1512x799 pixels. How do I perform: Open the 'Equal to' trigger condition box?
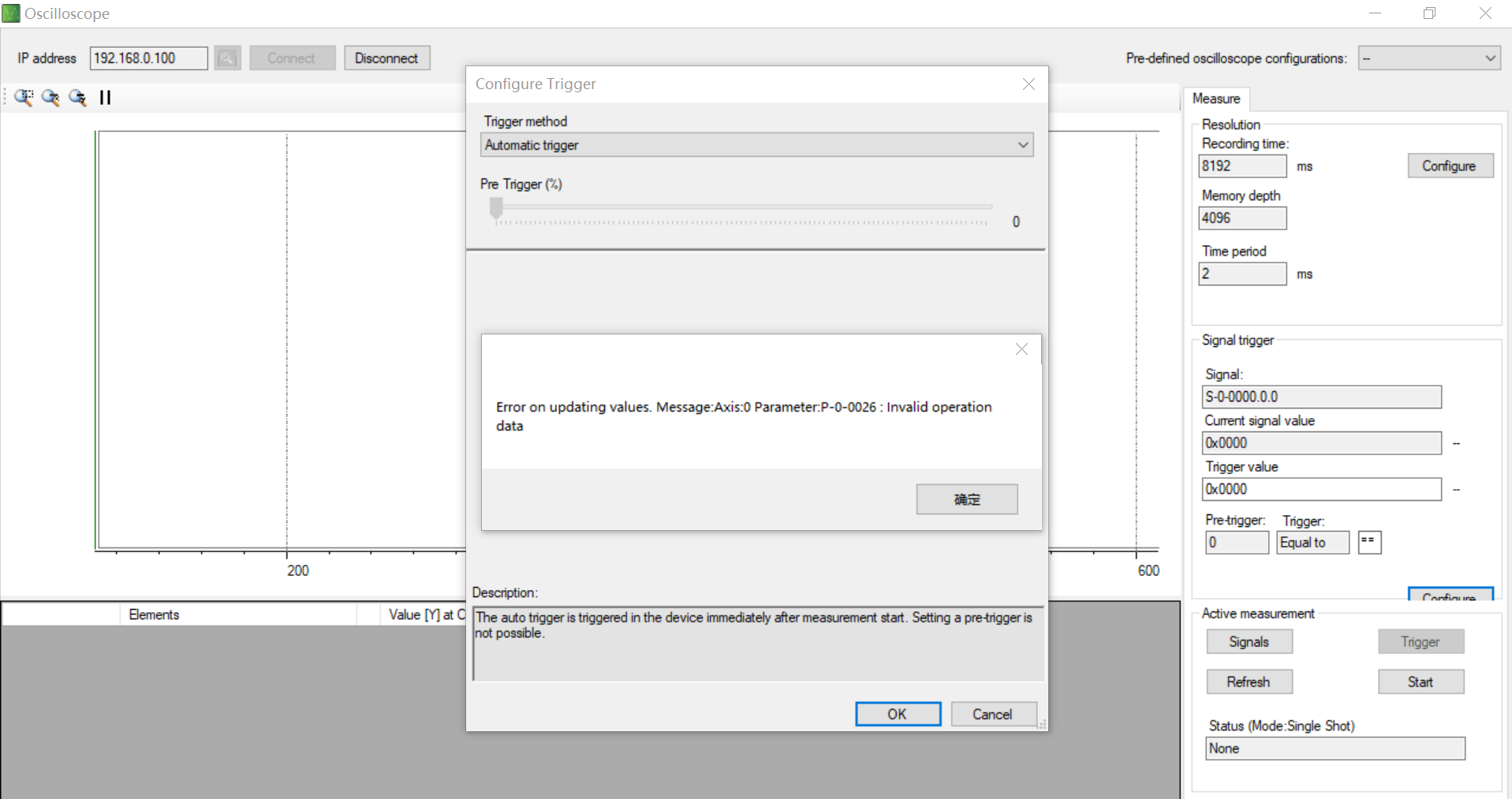point(1312,543)
